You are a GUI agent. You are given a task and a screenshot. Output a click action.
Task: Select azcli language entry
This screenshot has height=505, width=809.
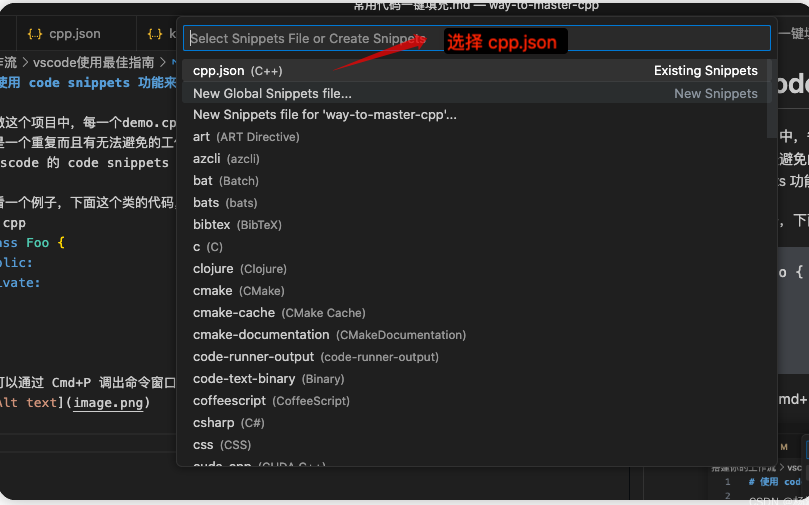pos(475,159)
